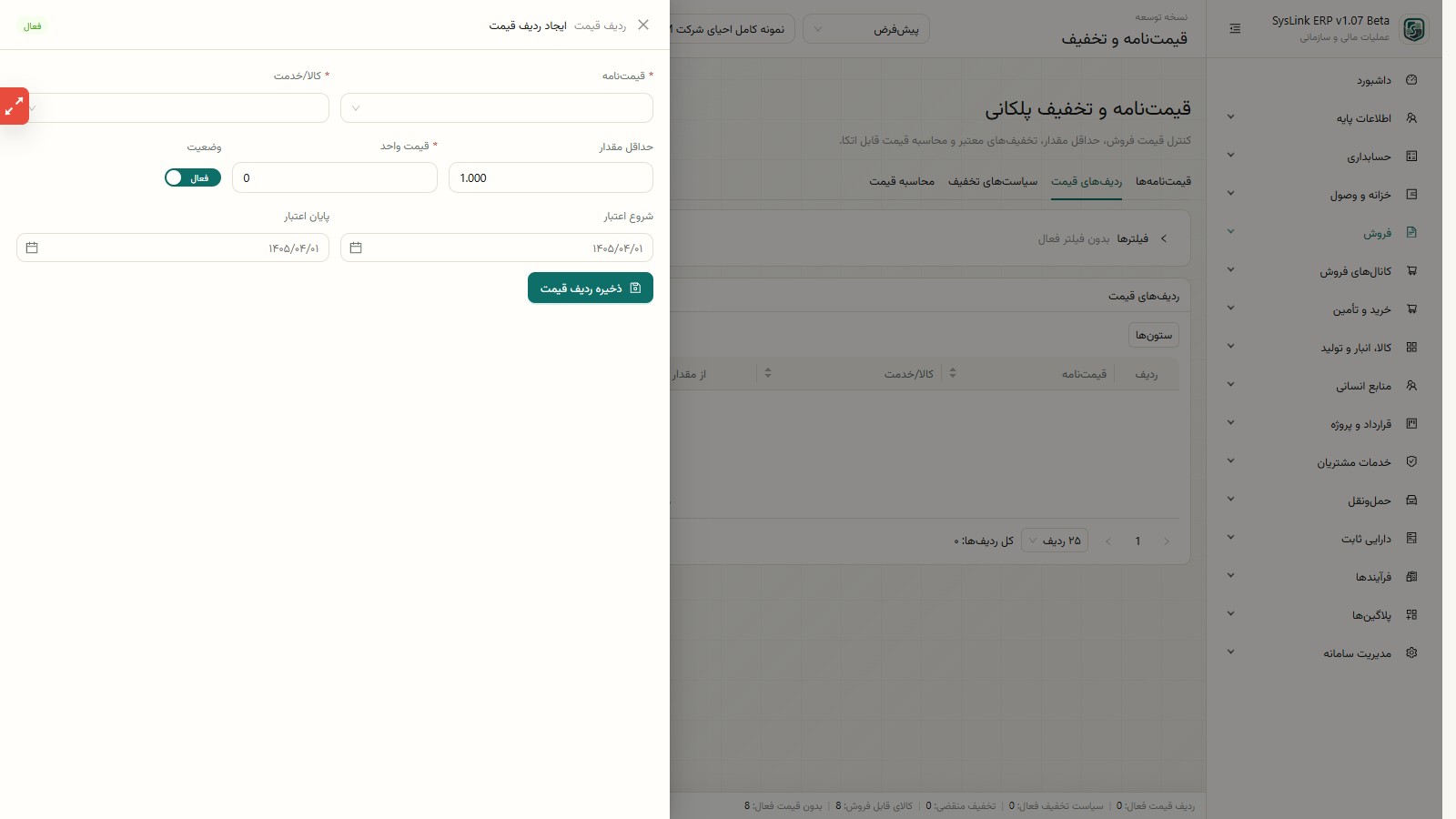Switch to قیمت‌نامه‌ها tab
The height and width of the screenshot is (819, 1456).
pos(1163,182)
